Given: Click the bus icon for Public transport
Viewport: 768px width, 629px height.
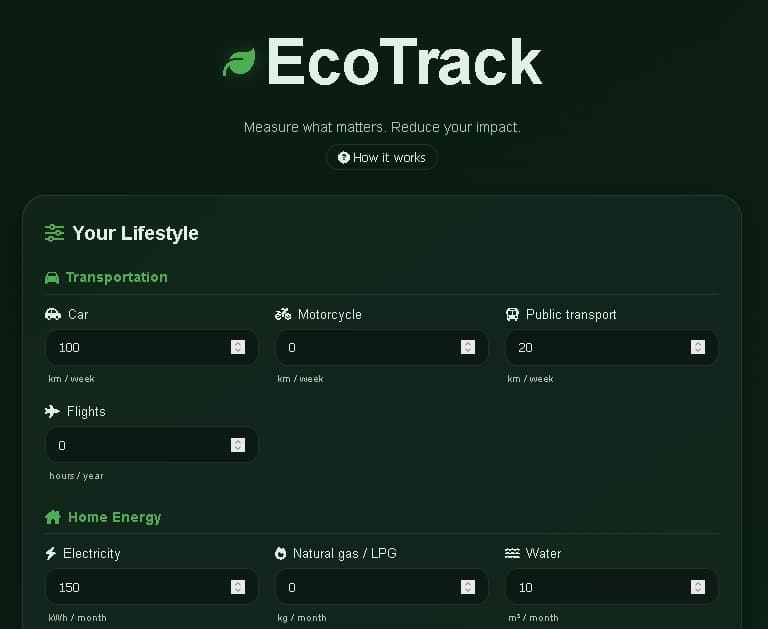Looking at the screenshot, I should click(512, 314).
